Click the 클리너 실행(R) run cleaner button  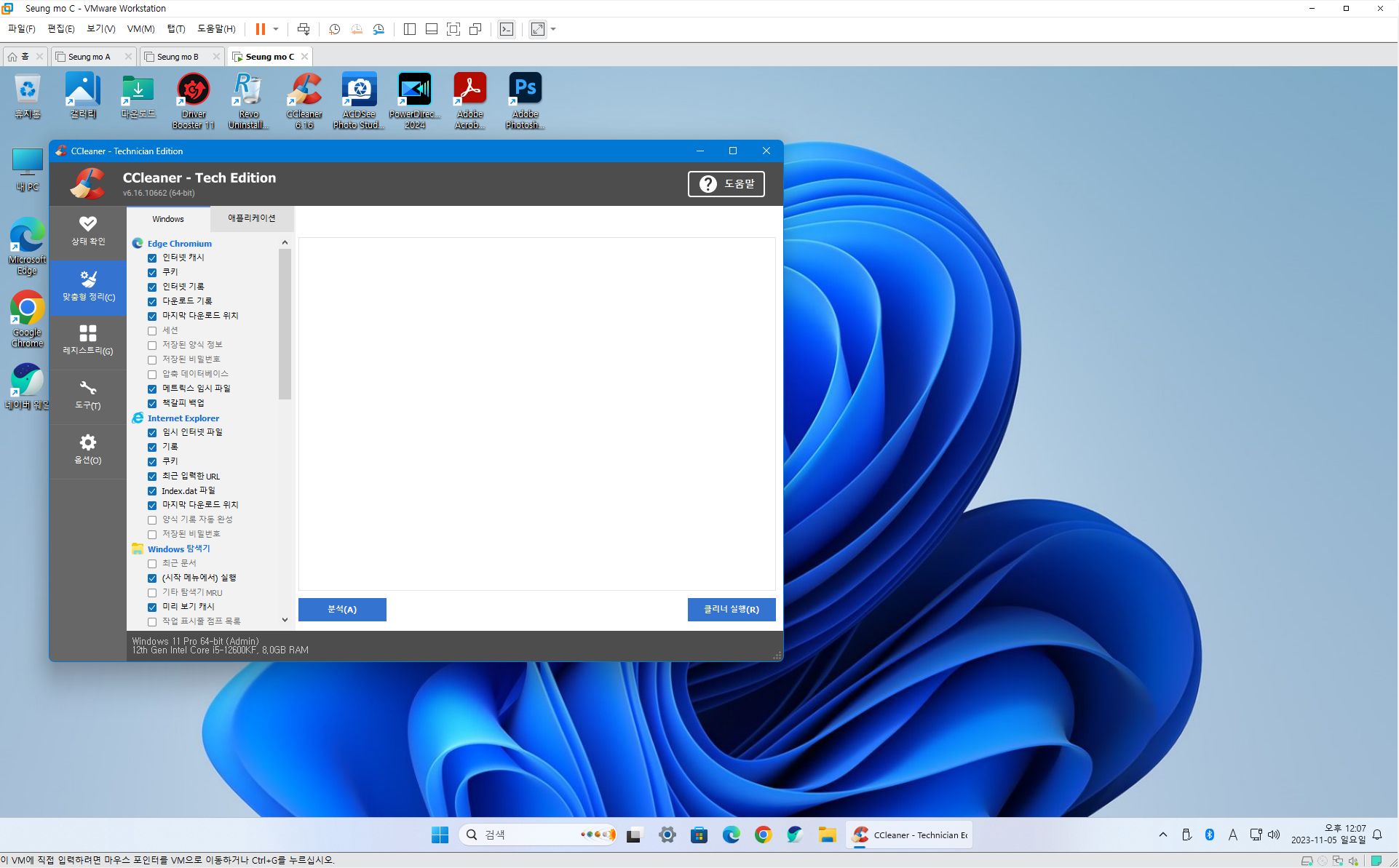click(731, 610)
